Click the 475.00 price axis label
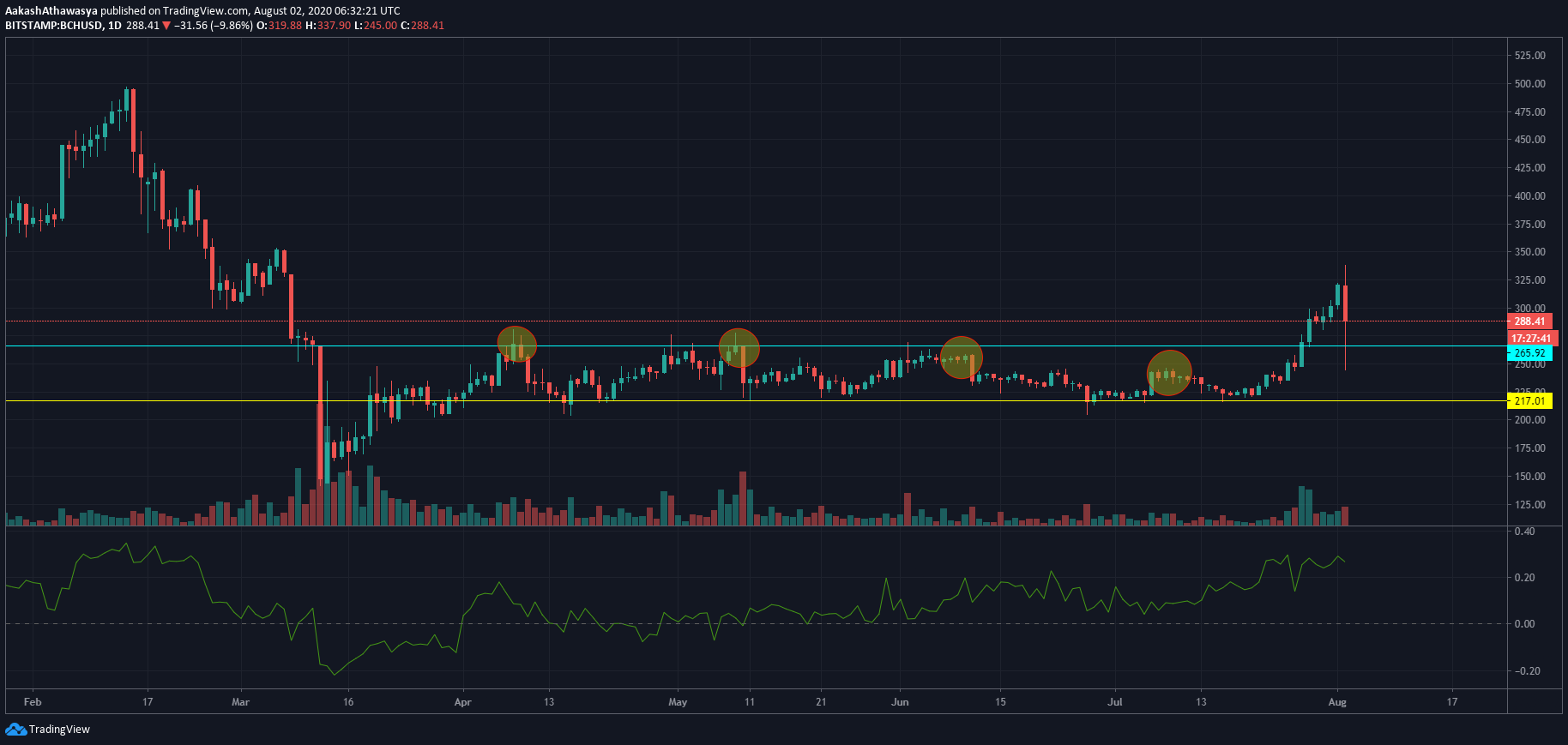 pos(1530,112)
